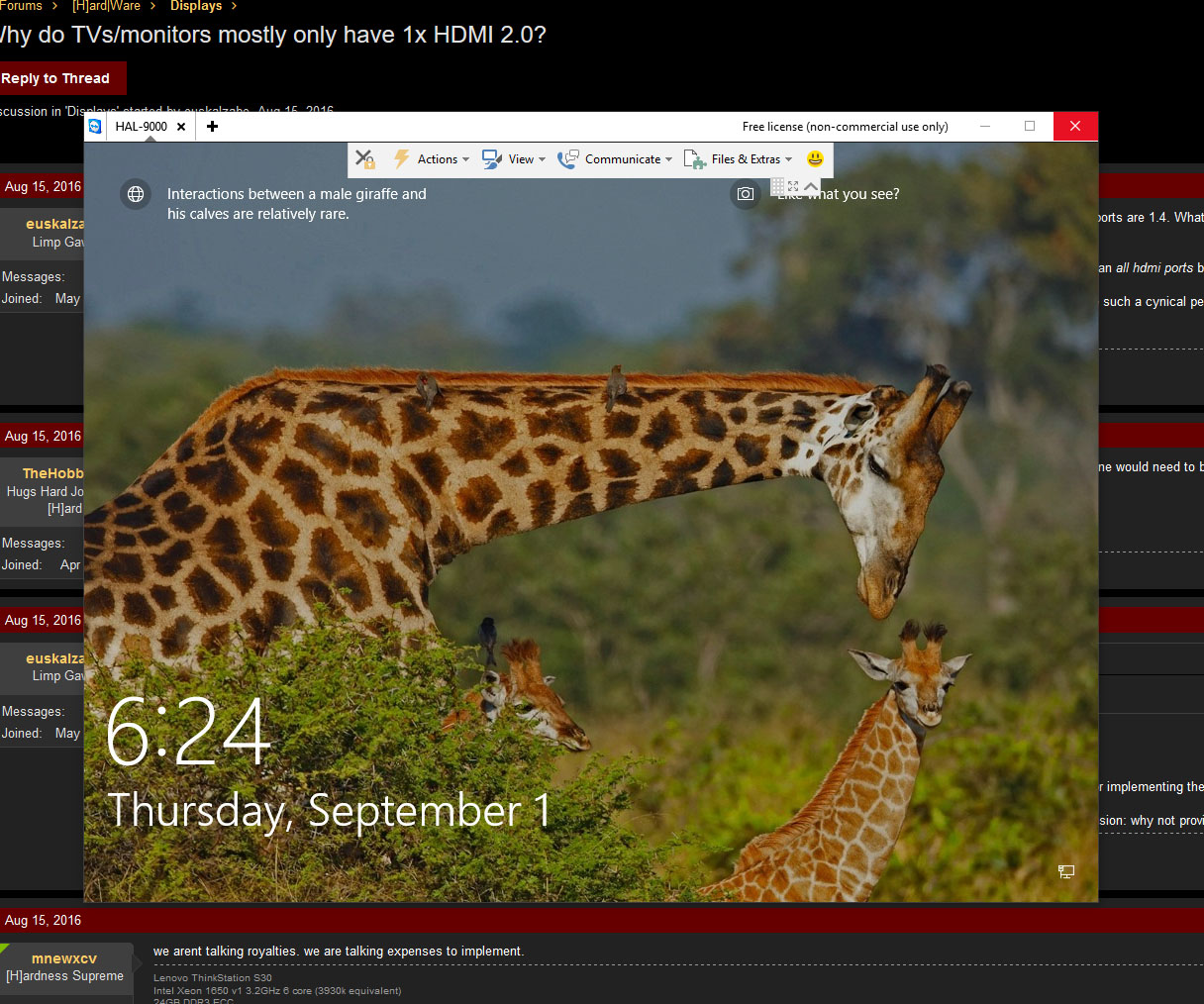Image resolution: width=1204 pixels, height=1004 pixels.
Task: Click the mnewxcv post text about royalties
Action: (339, 952)
